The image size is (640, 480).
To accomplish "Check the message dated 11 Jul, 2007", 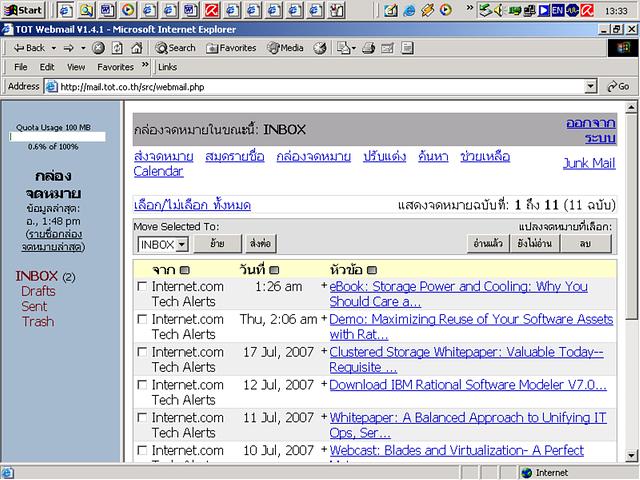I will [x=142, y=418].
